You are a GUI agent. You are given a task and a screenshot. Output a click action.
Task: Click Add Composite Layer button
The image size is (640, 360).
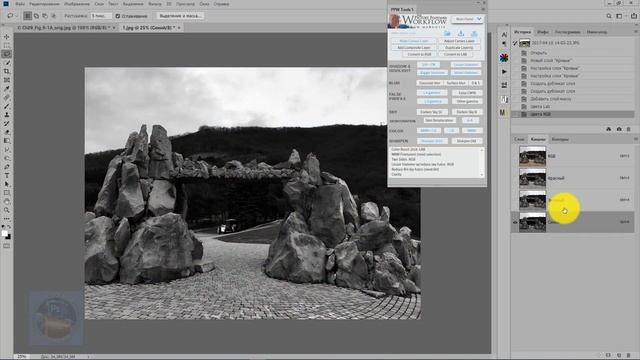tap(413, 47)
